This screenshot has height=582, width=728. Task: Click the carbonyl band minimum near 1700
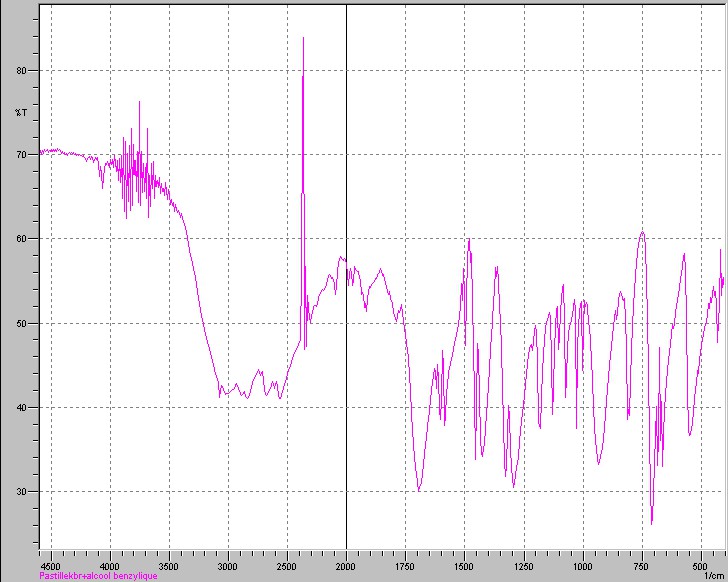point(419,490)
